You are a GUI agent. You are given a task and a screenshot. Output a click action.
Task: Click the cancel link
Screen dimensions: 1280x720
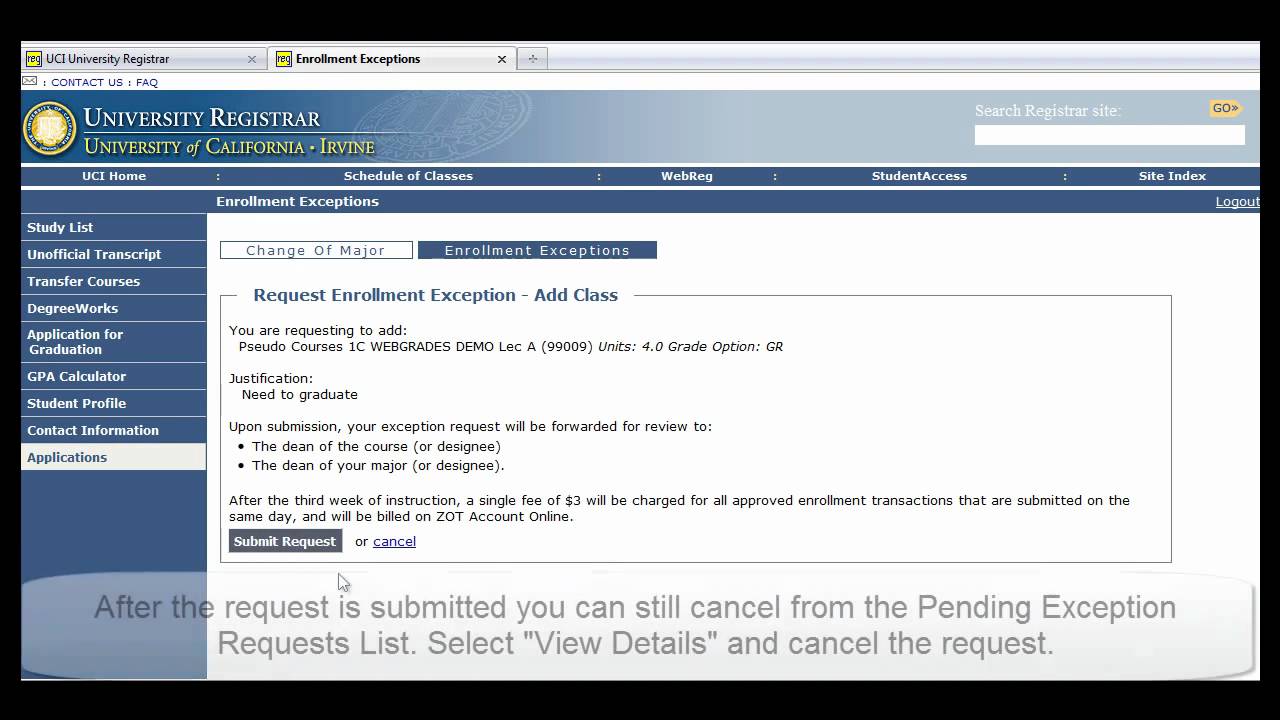(394, 541)
